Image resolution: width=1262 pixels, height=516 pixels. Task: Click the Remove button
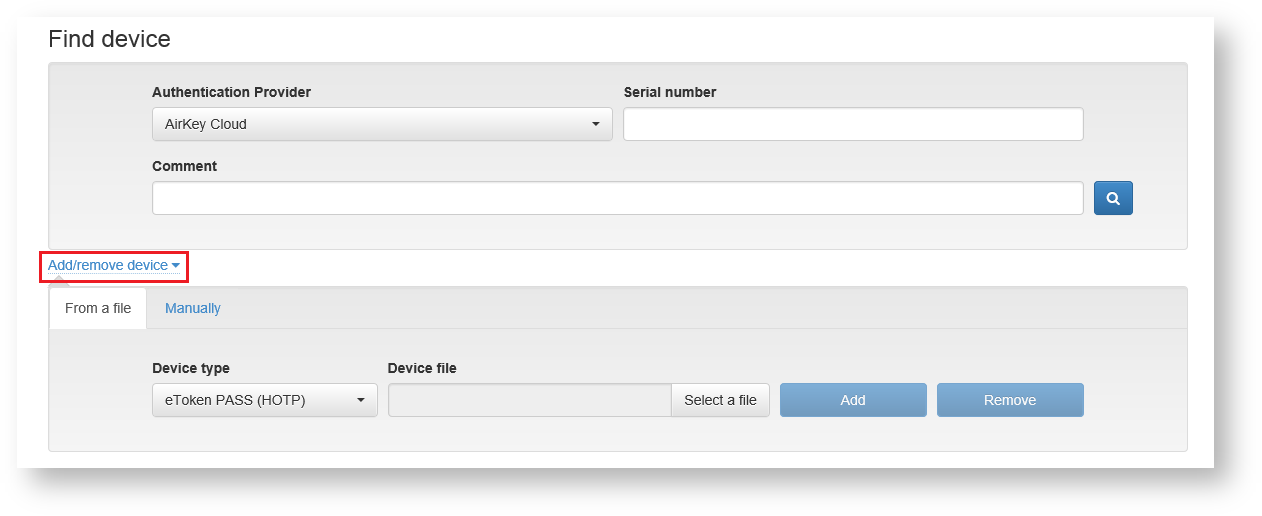1010,400
